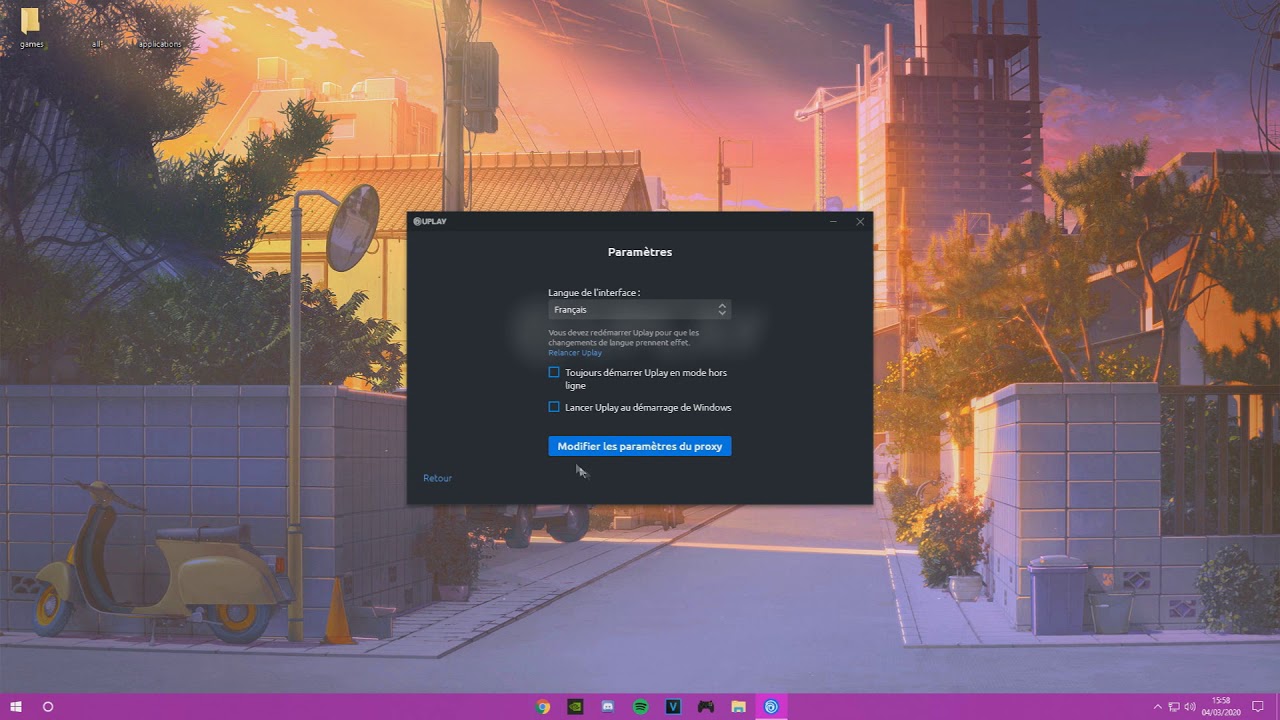The width and height of the screenshot is (1280, 720).
Task: Open the NVIDIA app in the taskbar
Action: click(x=575, y=707)
